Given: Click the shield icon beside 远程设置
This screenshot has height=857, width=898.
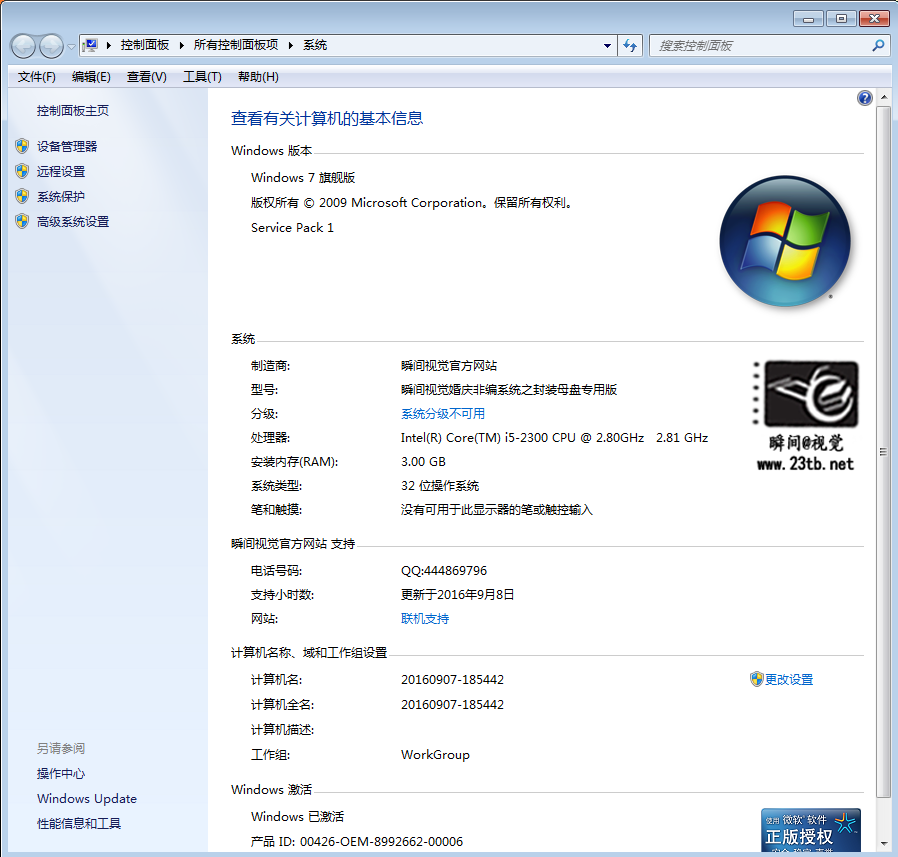Looking at the screenshot, I should click(x=22, y=171).
